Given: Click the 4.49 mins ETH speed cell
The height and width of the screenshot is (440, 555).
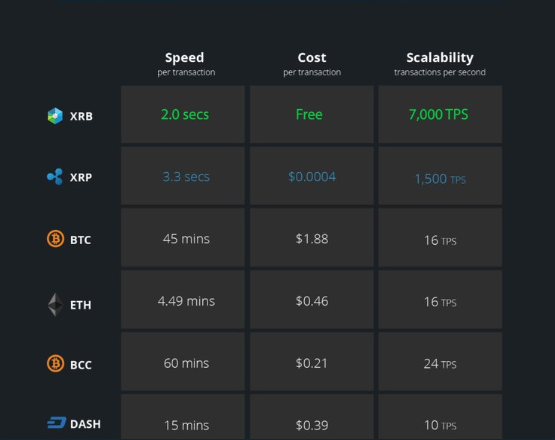Looking at the screenshot, I should 183,300.
